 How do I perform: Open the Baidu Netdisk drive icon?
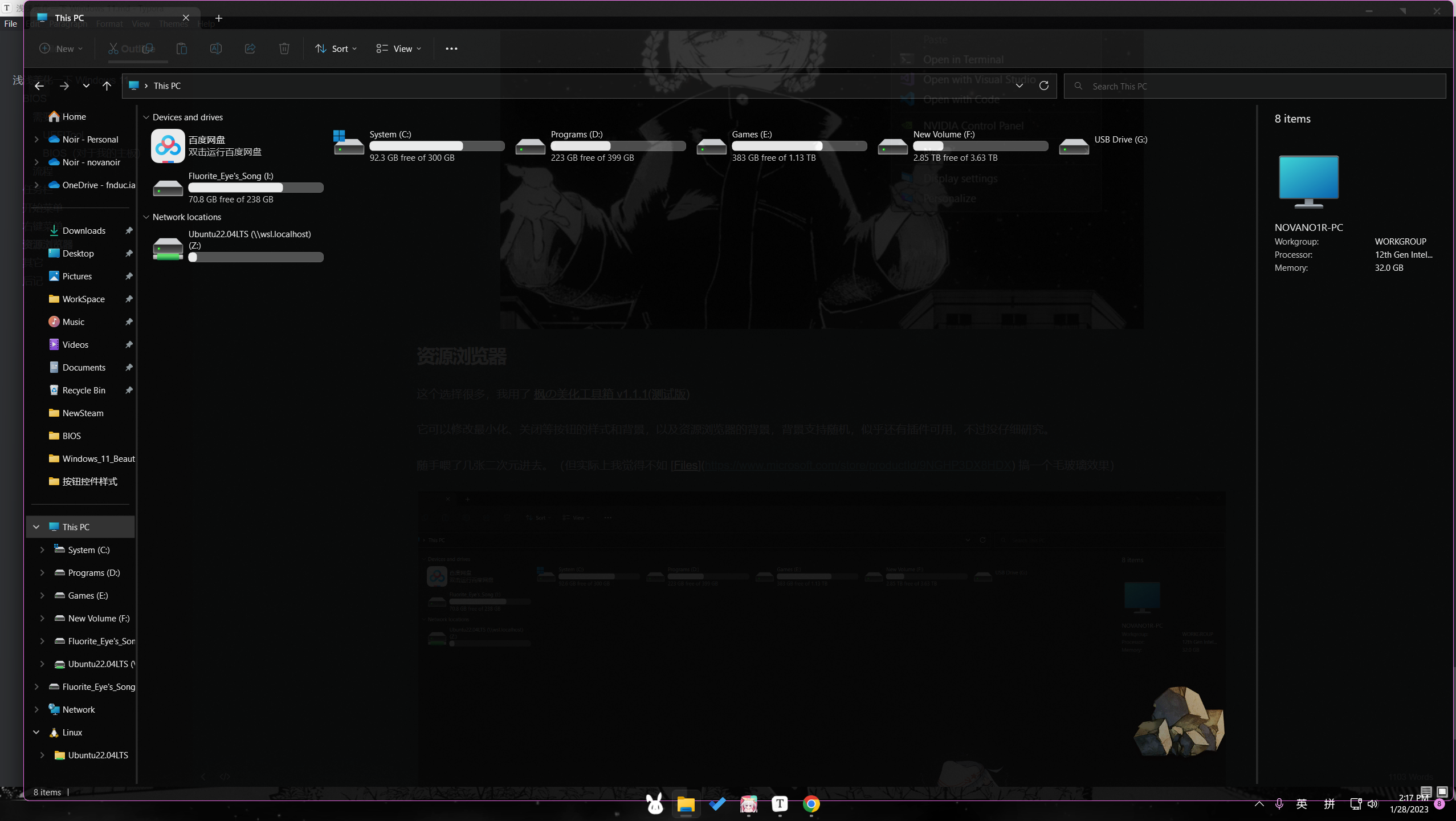pos(168,146)
